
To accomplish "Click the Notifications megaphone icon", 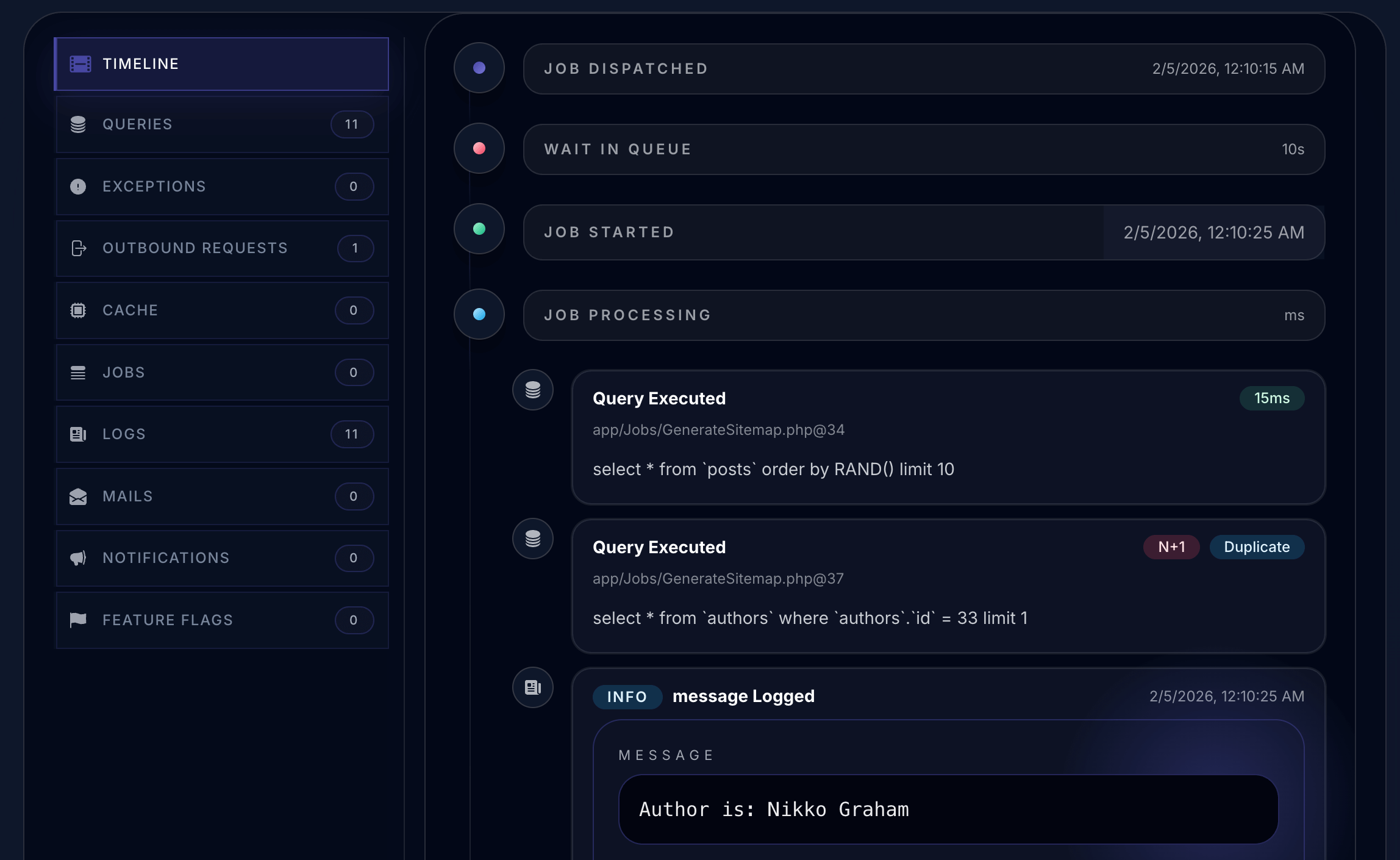I will (78, 558).
